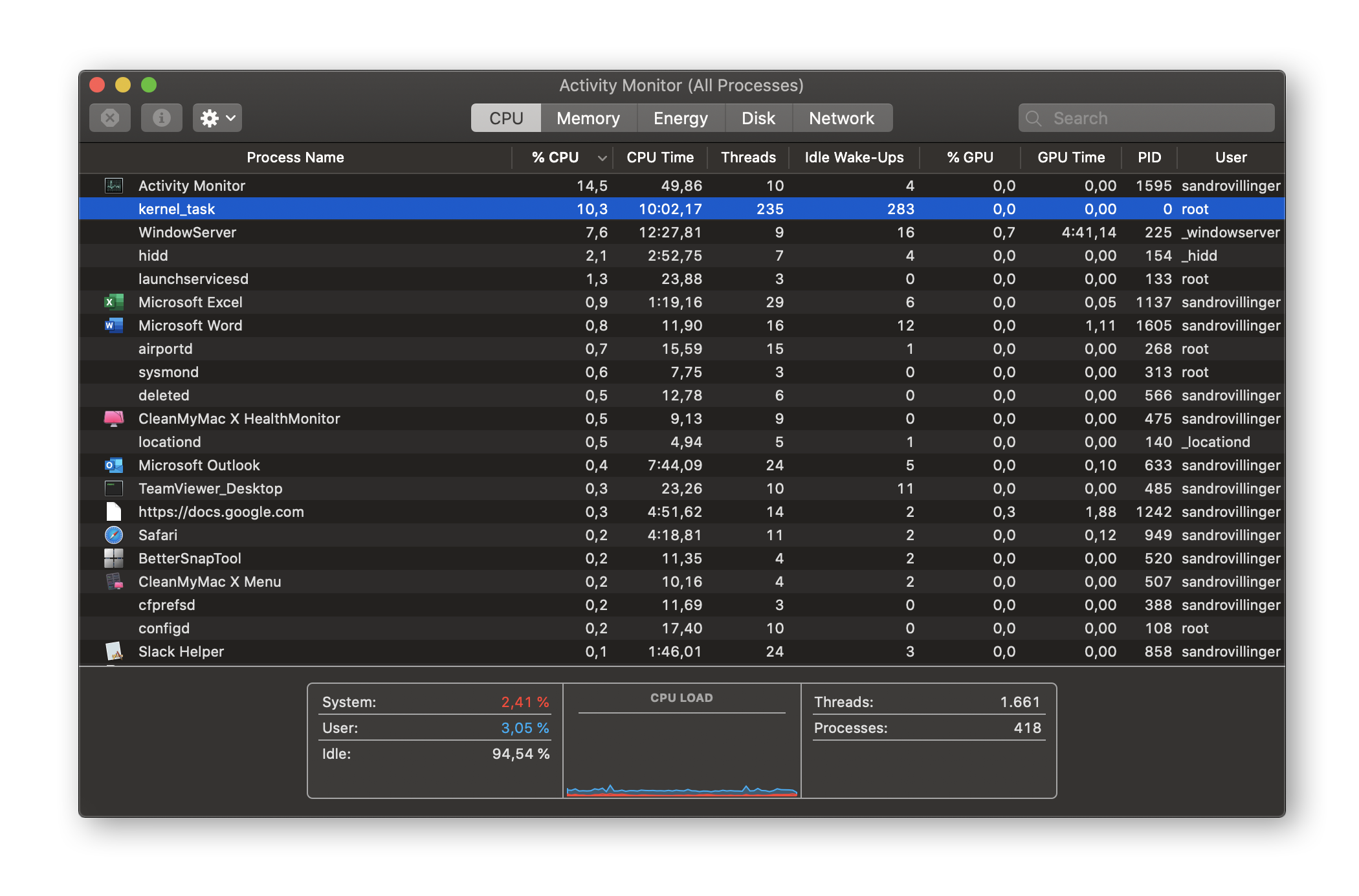Select the Disk tab
The image size is (1359, 896).
(x=758, y=118)
